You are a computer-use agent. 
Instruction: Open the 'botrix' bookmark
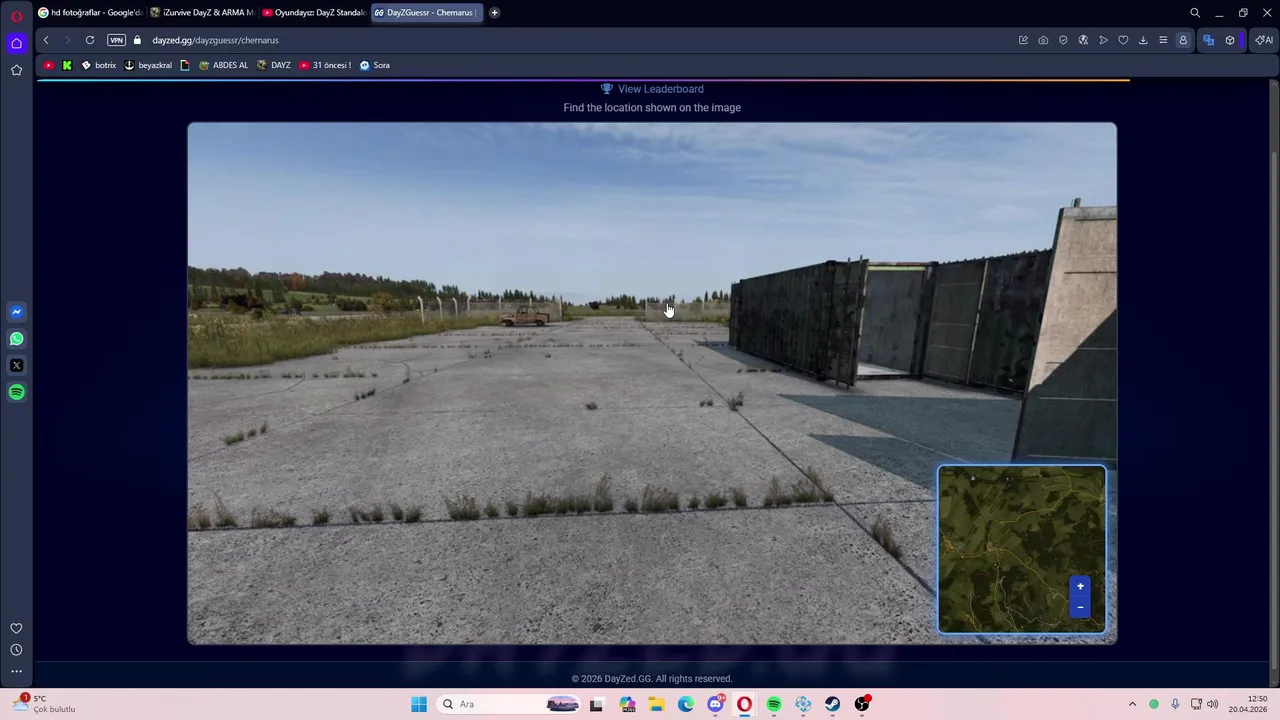click(98, 65)
